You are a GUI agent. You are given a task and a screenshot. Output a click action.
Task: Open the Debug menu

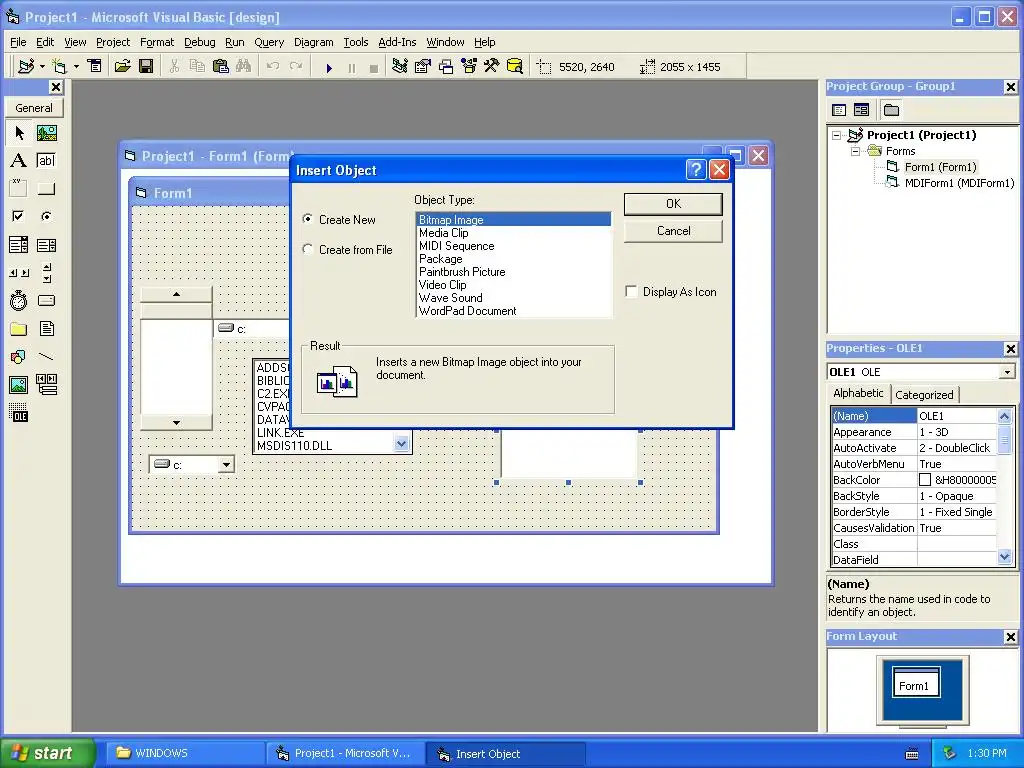pos(200,42)
